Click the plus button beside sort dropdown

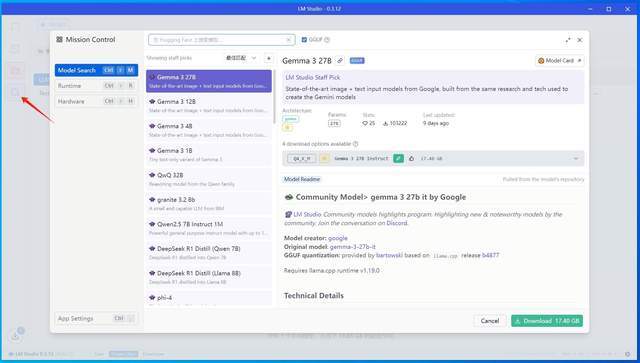point(269,58)
